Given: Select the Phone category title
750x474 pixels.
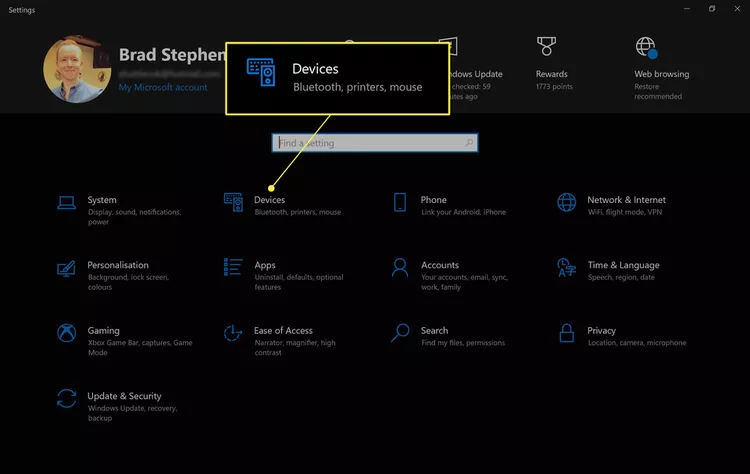Looking at the screenshot, I should pos(433,200).
